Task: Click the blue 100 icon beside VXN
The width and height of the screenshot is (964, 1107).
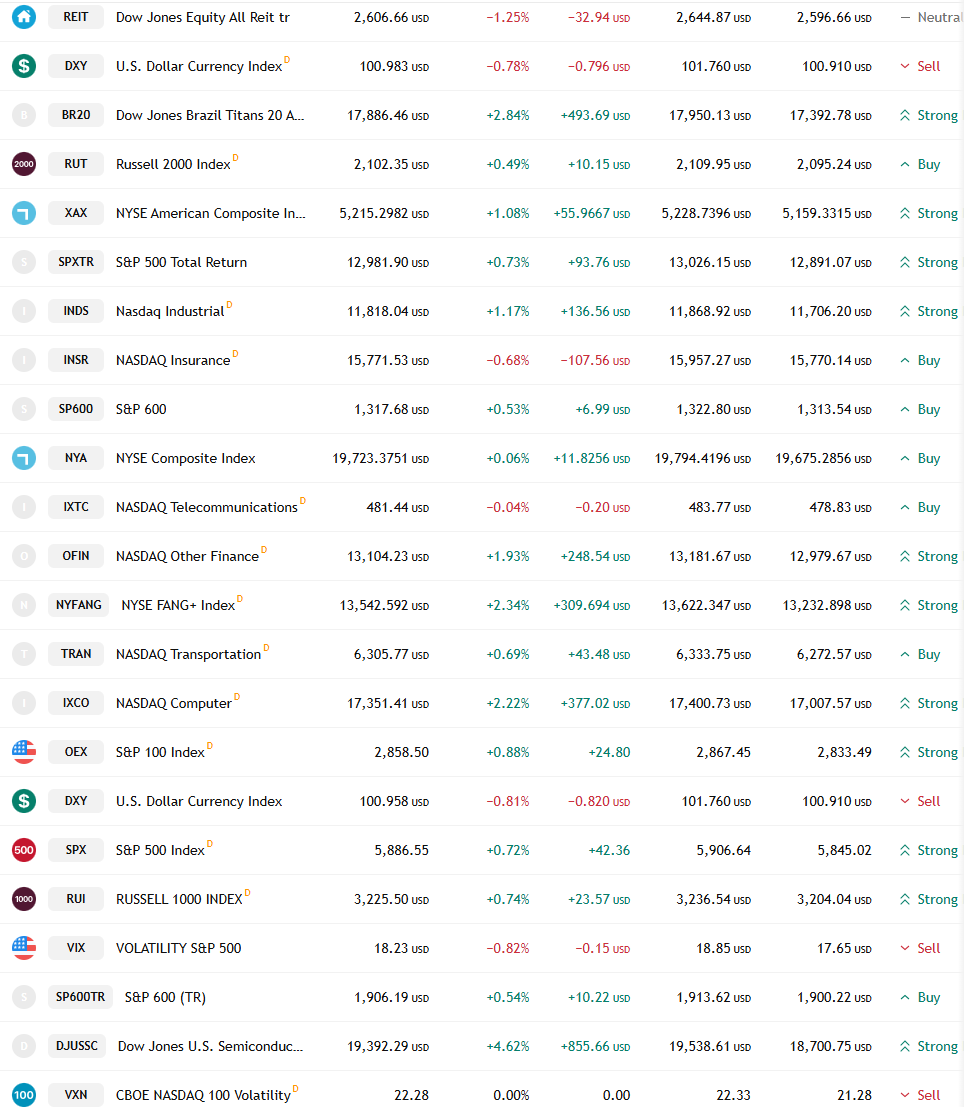Action: [24, 1095]
